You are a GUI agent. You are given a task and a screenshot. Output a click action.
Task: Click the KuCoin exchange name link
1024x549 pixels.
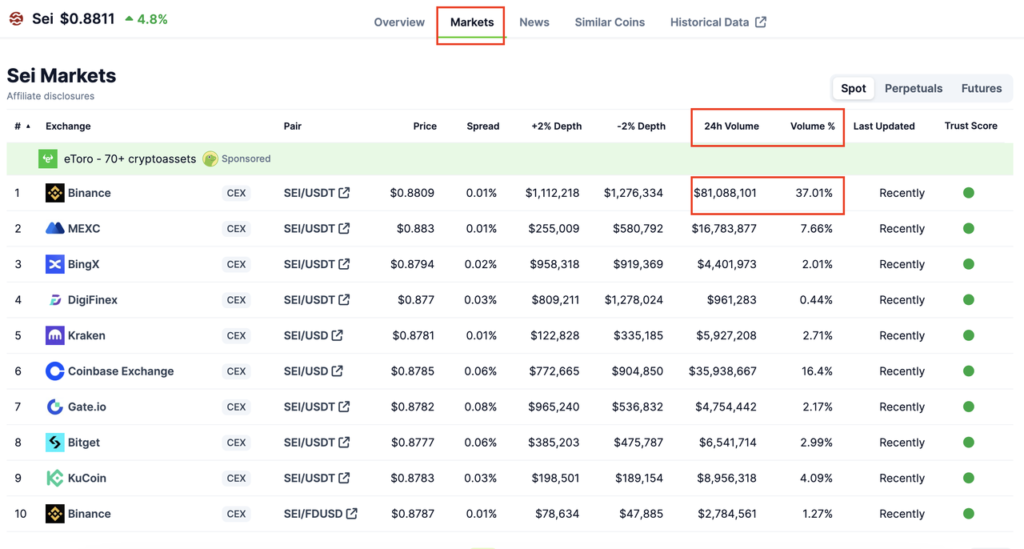click(87, 478)
